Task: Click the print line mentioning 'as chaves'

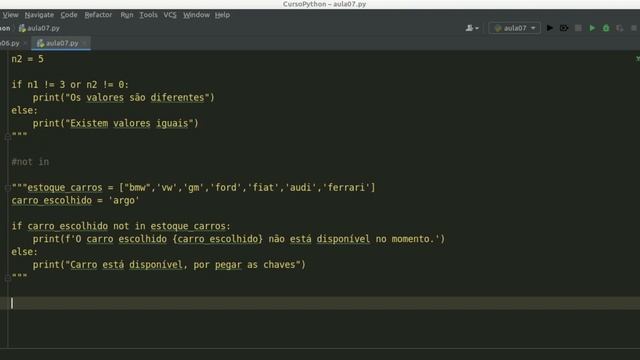Action: [x=169, y=264]
